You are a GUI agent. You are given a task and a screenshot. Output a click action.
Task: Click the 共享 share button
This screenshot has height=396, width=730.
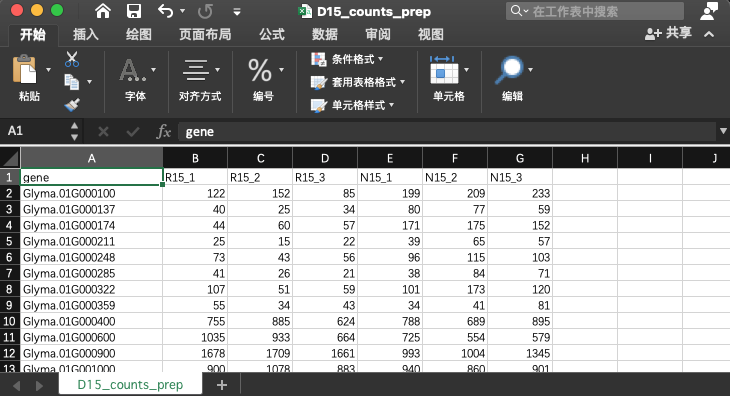669,33
